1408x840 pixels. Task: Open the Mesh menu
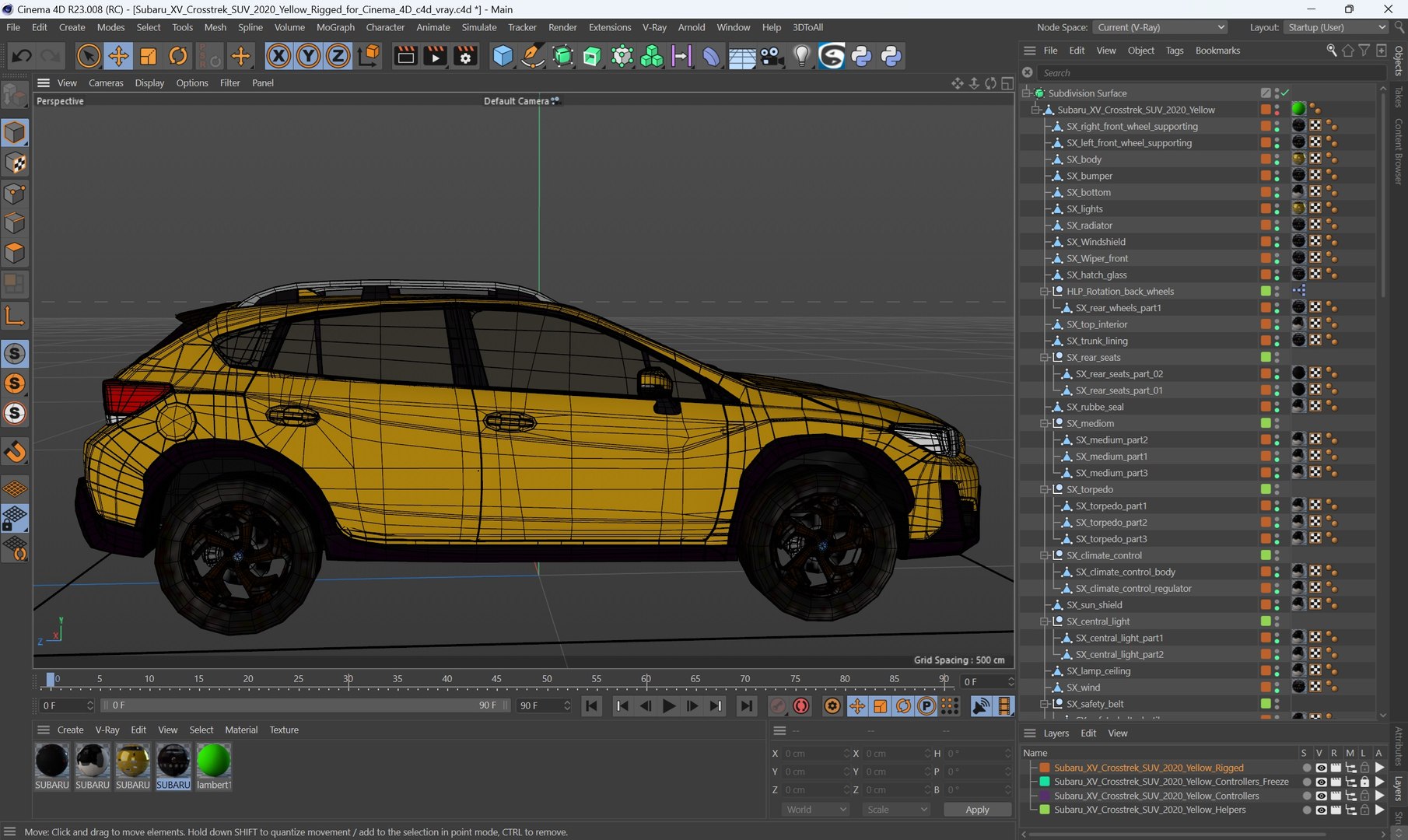pyautogui.click(x=215, y=27)
